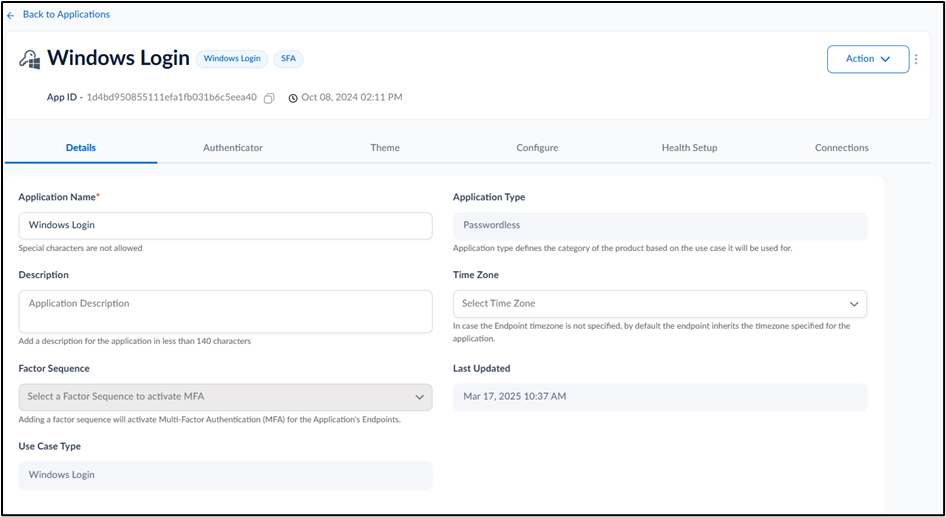Click the clock icon beside the creation date
The height and width of the screenshot is (517, 946).
point(293,98)
